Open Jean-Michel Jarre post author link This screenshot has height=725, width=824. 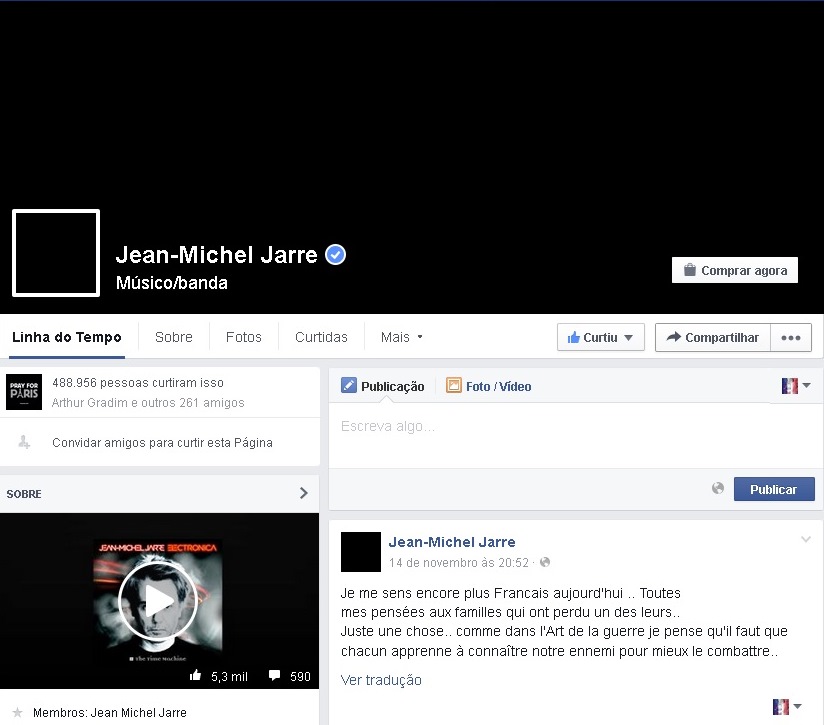(x=452, y=542)
